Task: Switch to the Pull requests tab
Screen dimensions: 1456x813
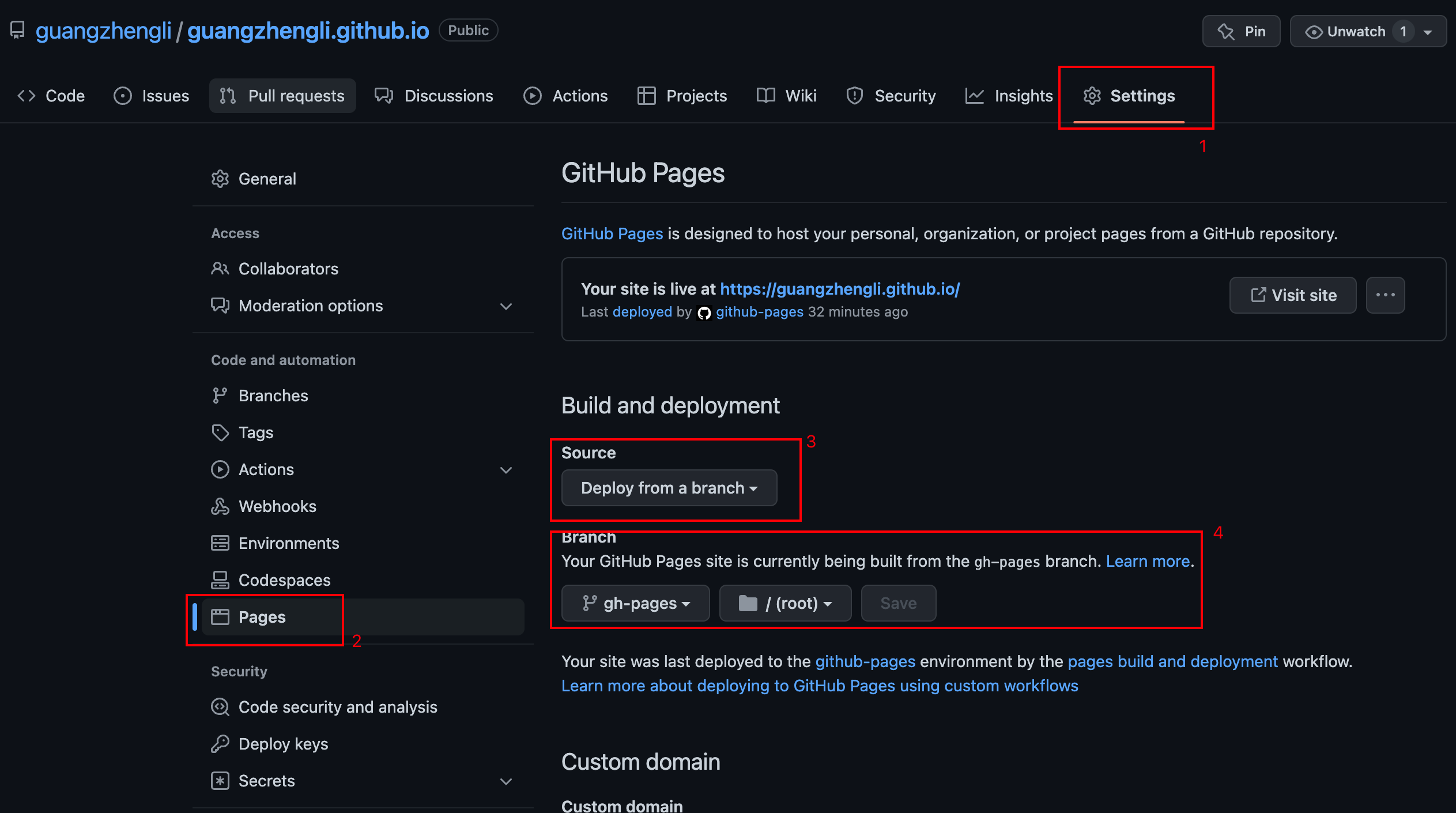Action: pyautogui.click(x=282, y=96)
